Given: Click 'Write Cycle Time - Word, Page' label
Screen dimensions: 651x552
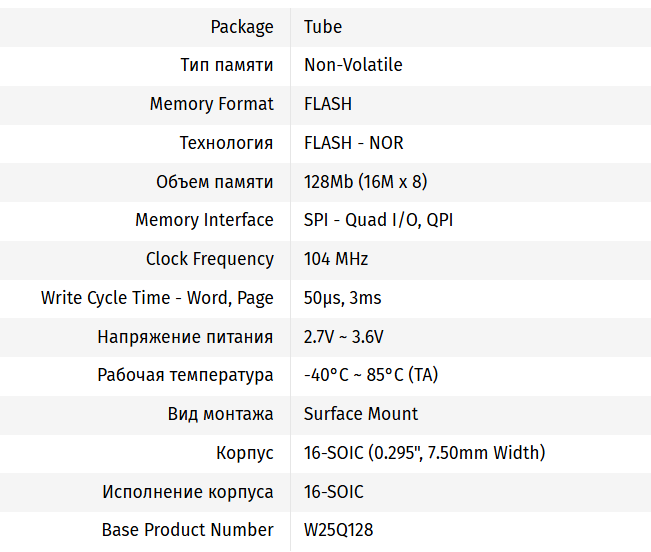Looking at the screenshot, I should click(157, 298).
